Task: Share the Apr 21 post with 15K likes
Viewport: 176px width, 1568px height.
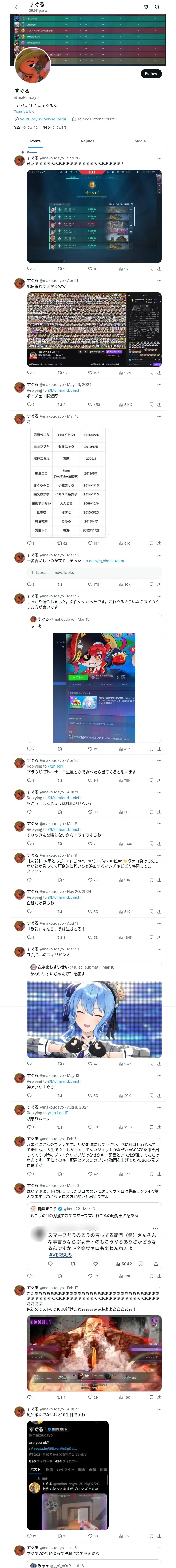Action: [159, 372]
